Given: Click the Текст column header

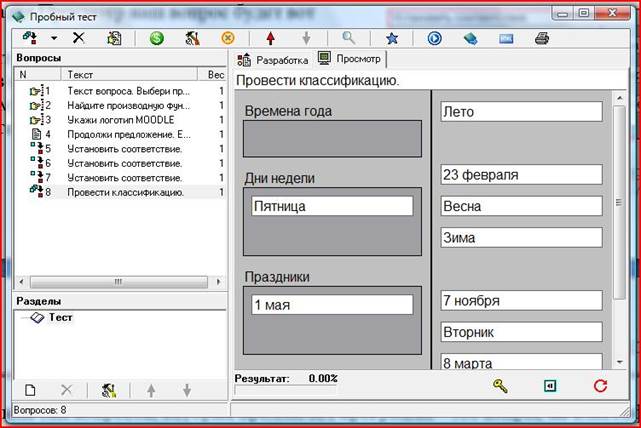Looking at the screenshot, I should click(129, 74).
